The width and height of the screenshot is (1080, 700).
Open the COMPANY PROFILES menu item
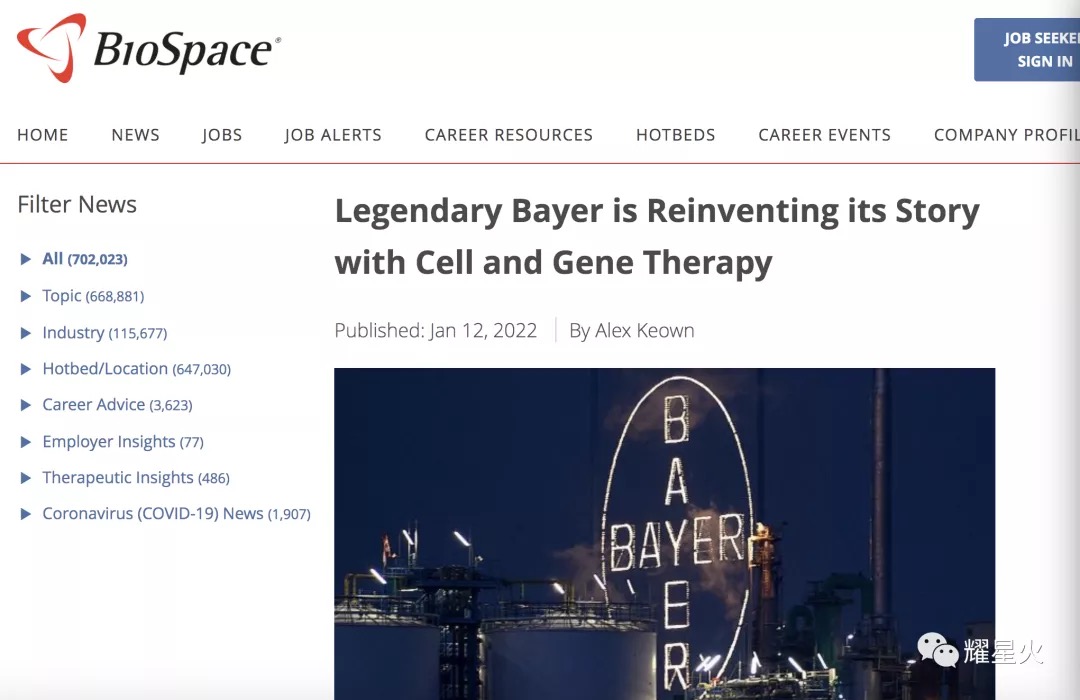tap(1007, 135)
